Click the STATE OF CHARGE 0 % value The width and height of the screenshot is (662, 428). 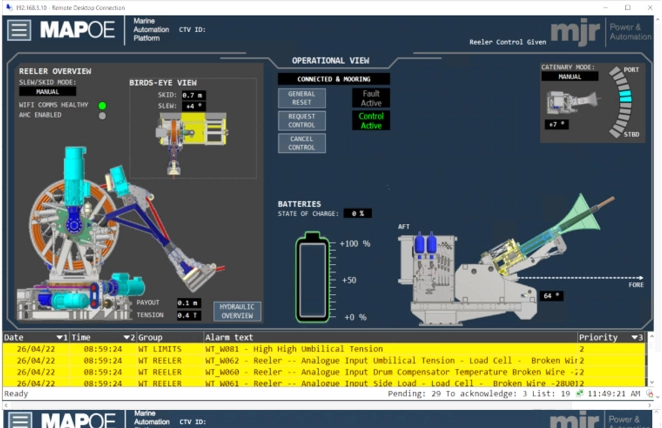point(358,214)
